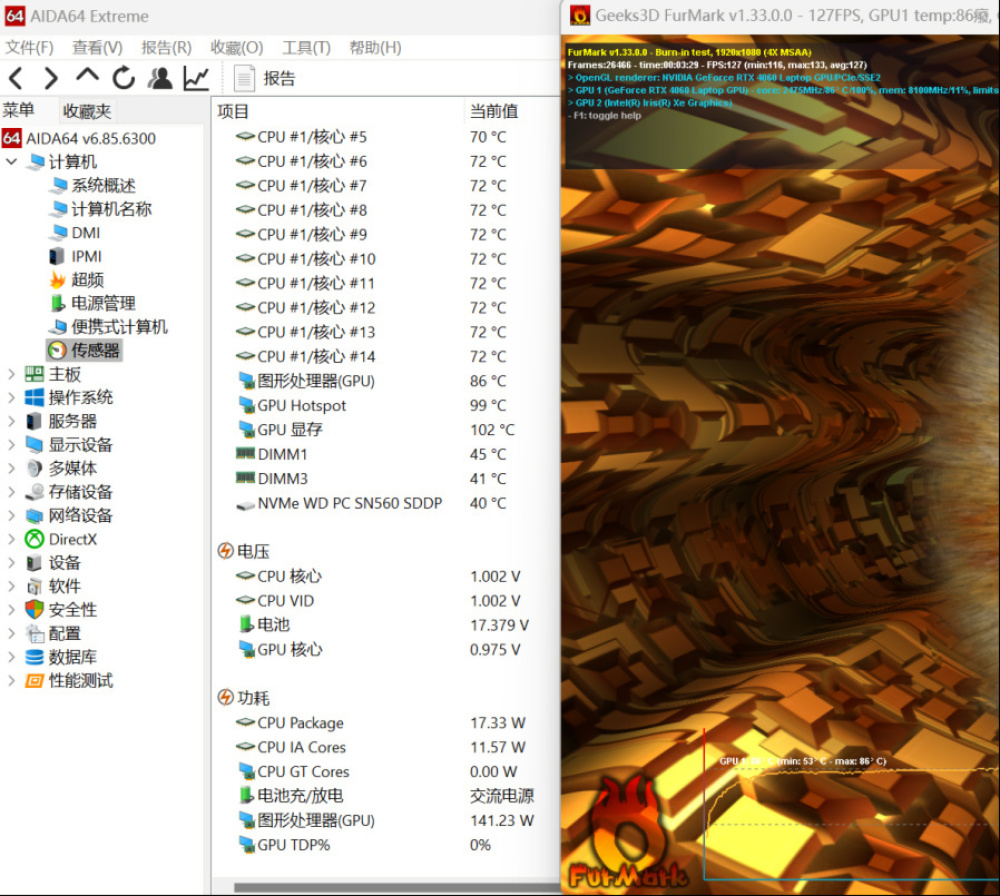Click the 报告 report toolbar button

tap(266, 78)
